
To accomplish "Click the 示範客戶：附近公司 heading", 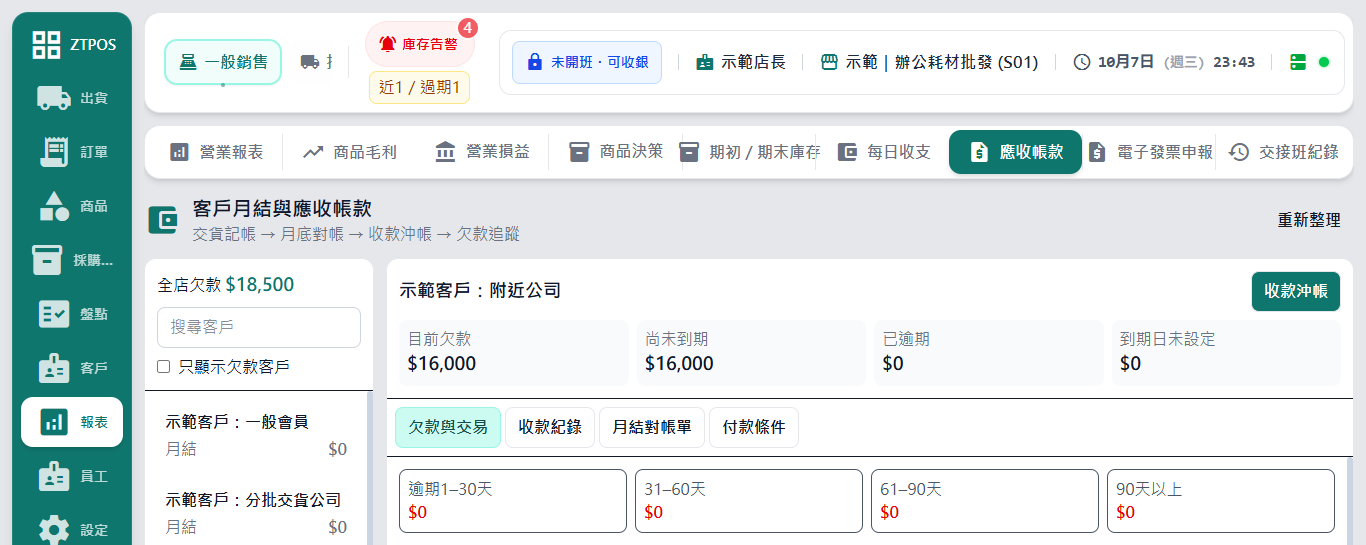I will (480, 291).
